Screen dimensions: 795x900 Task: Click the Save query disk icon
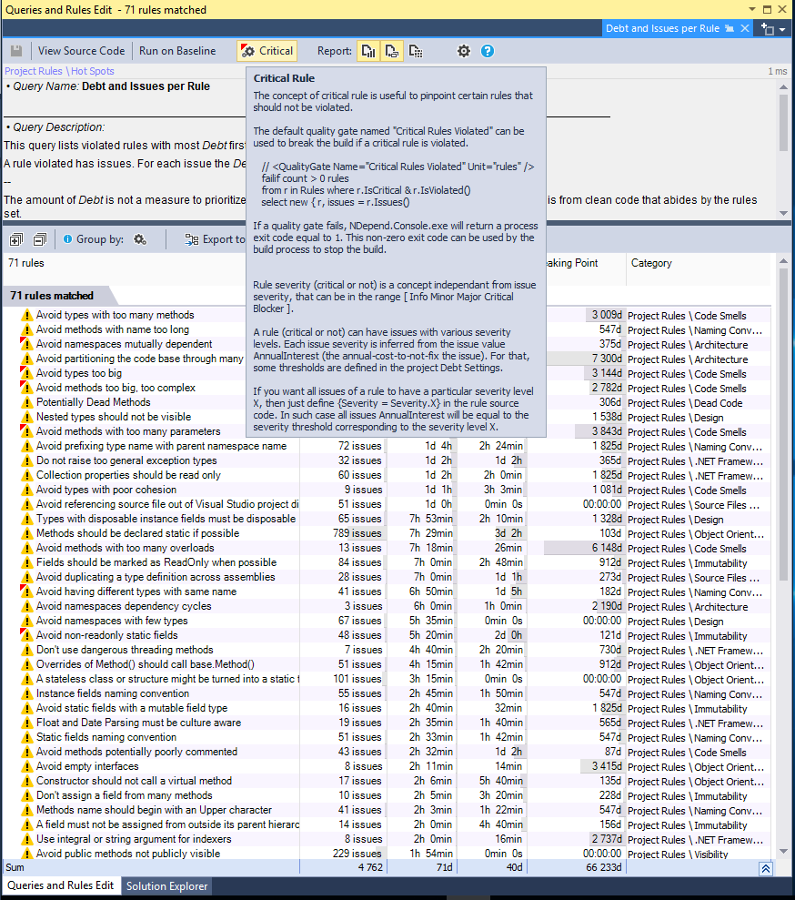17,51
